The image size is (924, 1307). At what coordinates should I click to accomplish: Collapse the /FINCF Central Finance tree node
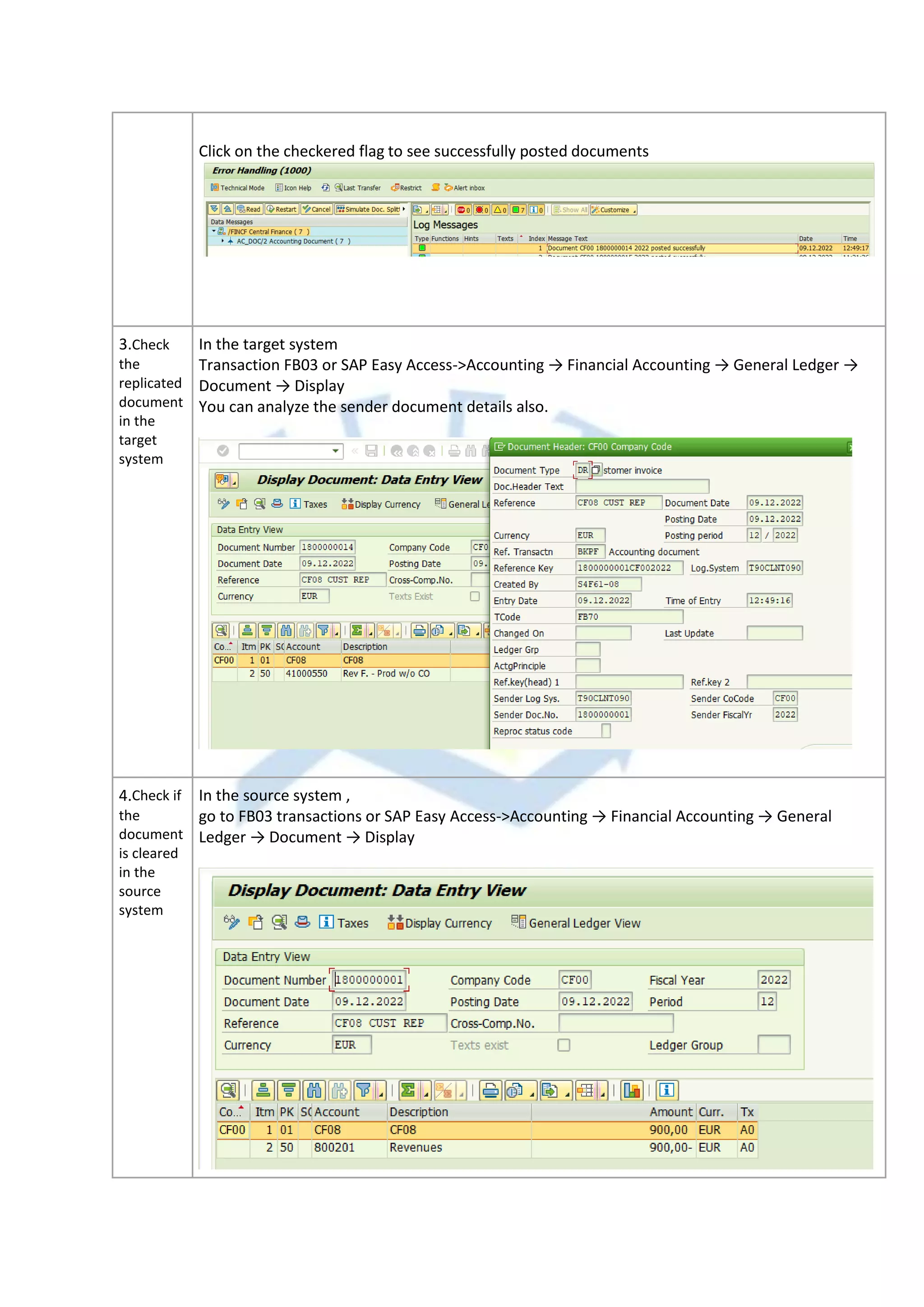pyautogui.click(x=214, y=231)
